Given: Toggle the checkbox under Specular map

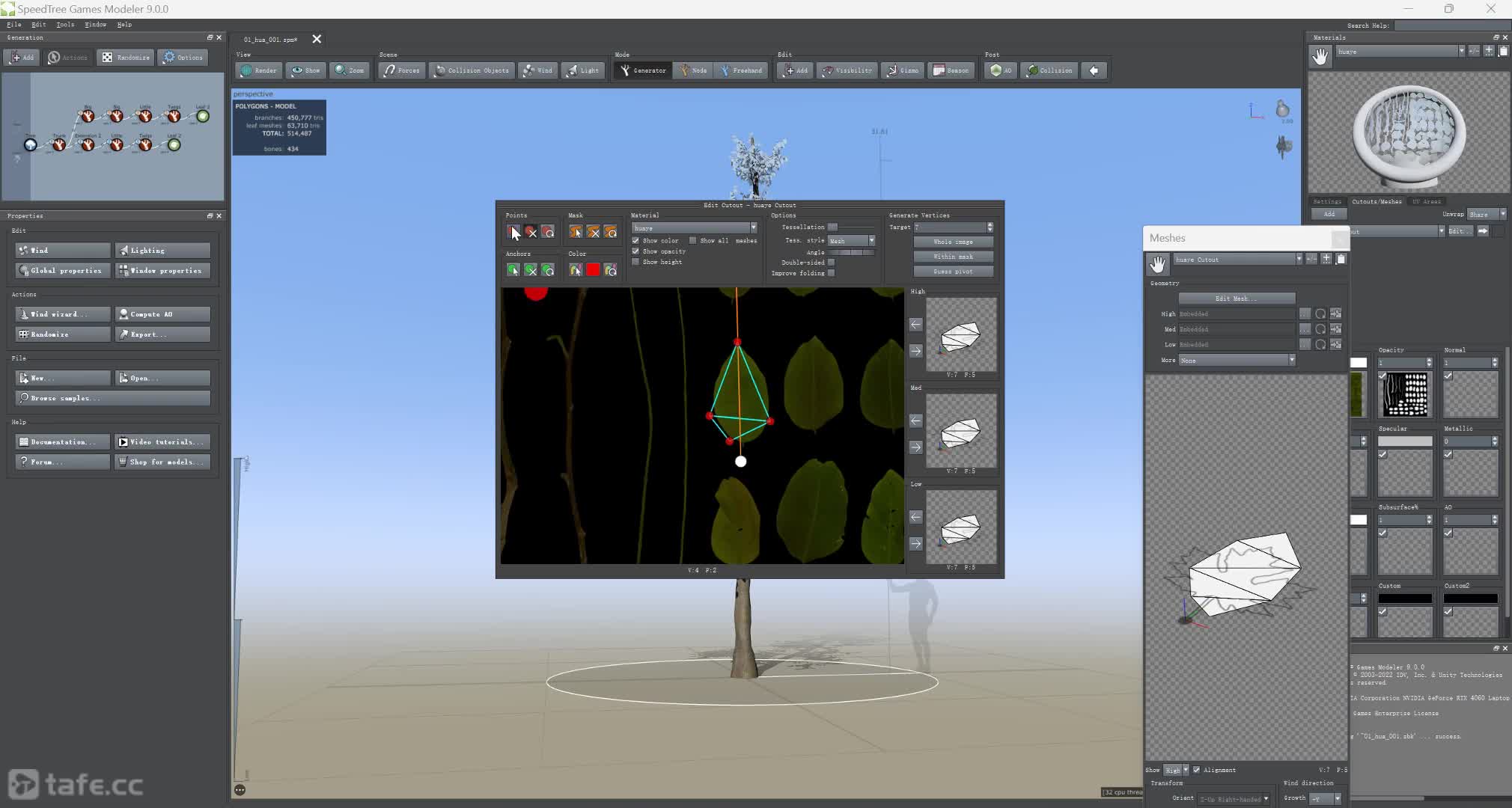Looking at the screenshot, I should point(1383,454).
